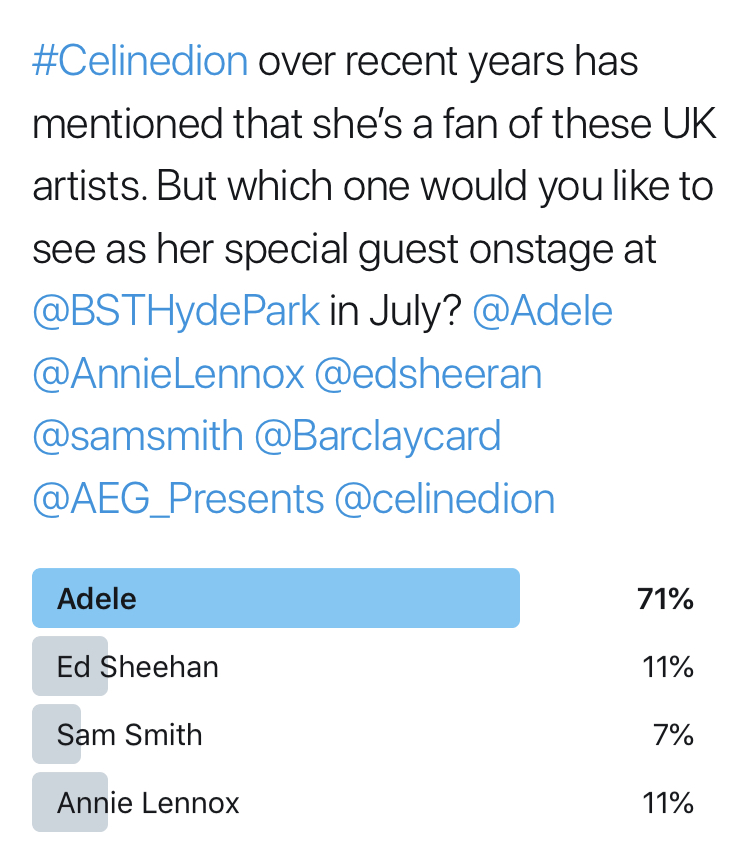The width and height of the screenshot is (750, 846).
Task: Click the 71% result for Adele
Action: (665, 599)
